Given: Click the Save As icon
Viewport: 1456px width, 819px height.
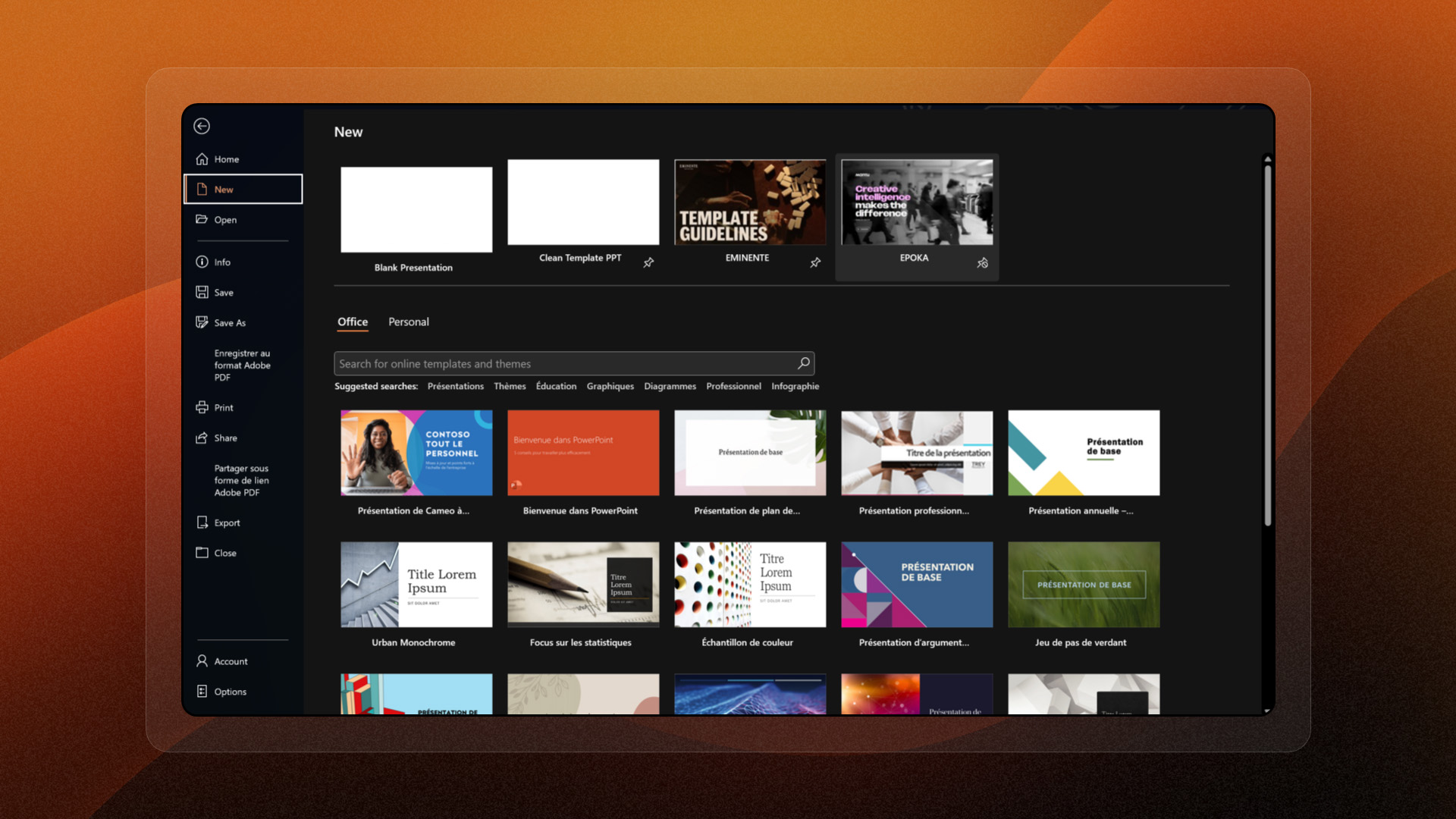Looking at the screenshot, I should pyautogui.click(x=202, y=322).
